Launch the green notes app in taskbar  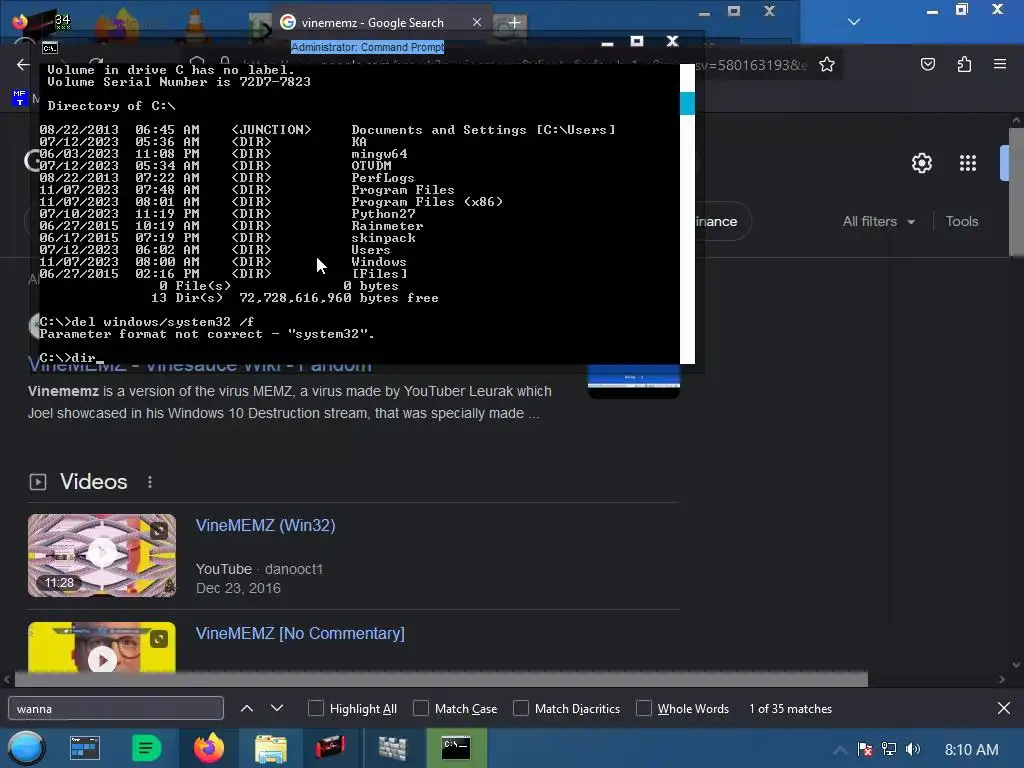146,748
